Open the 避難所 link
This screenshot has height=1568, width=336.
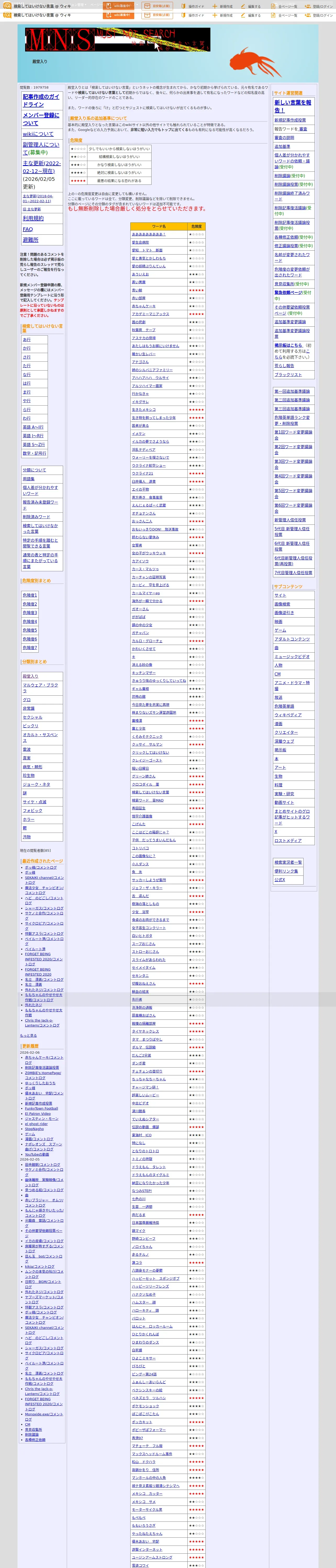point(31,240)
